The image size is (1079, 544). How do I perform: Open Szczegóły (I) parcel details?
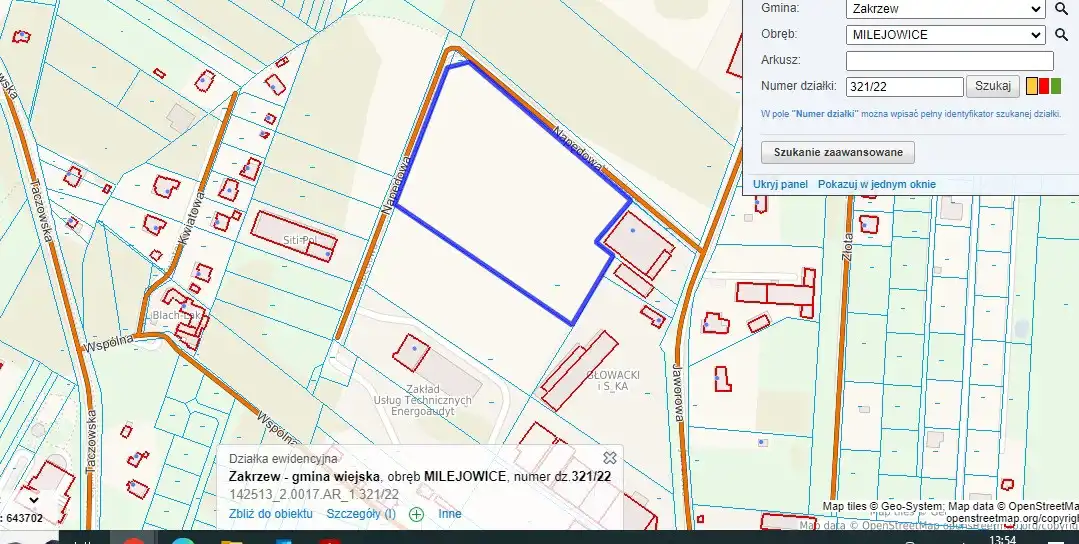click(x=361, y=514)
